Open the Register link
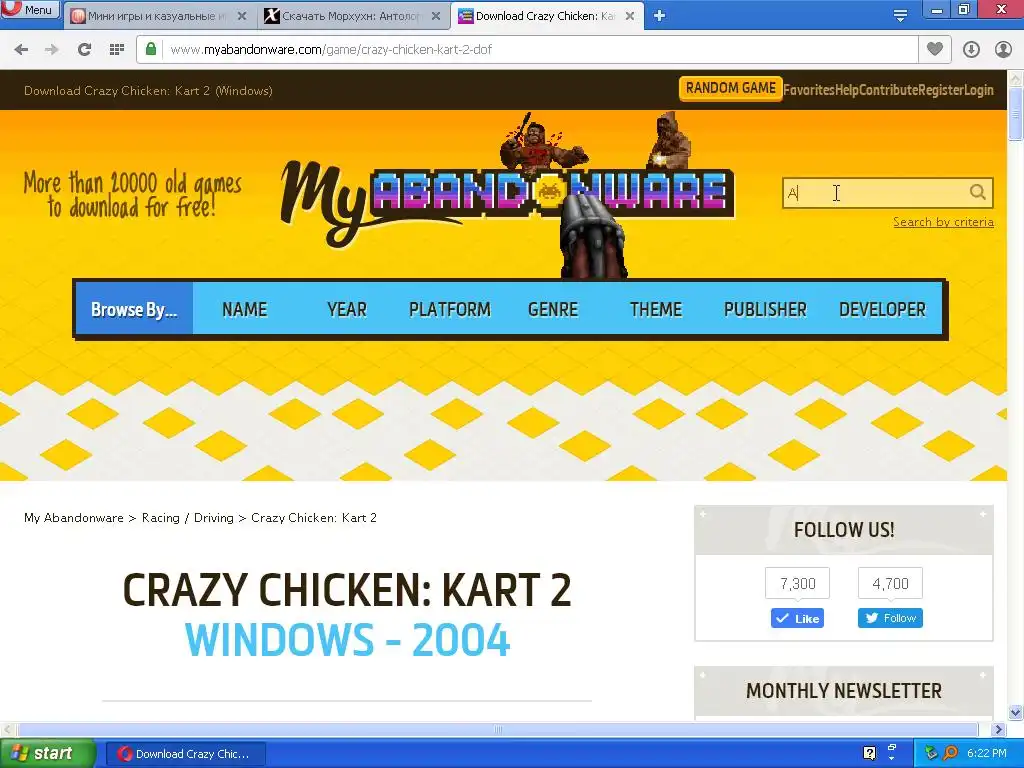Image resolution: width=1024 pixels, height=768 pixels. point(940,90)
